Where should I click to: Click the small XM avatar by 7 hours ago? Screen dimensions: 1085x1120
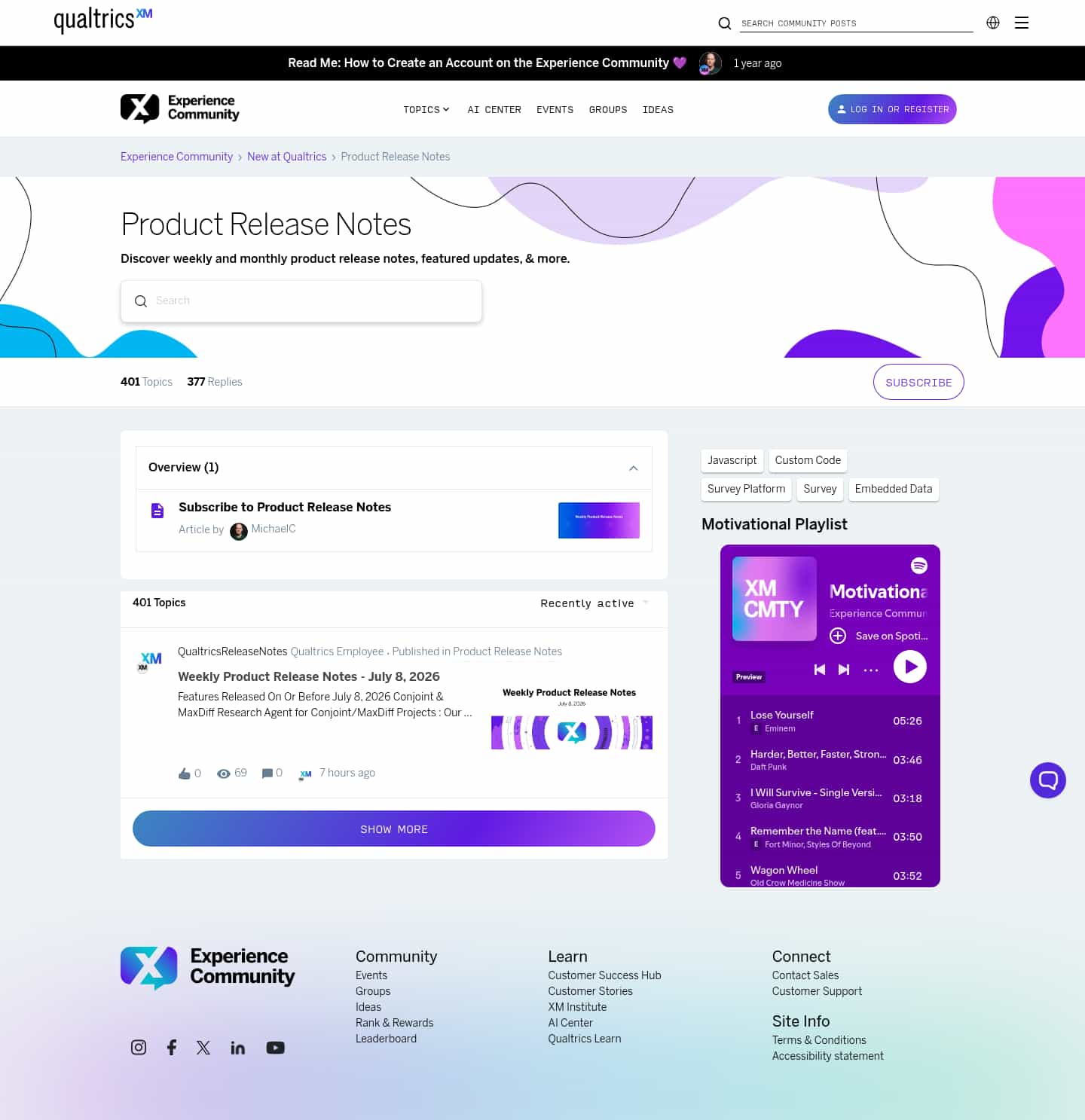(305, 774)
